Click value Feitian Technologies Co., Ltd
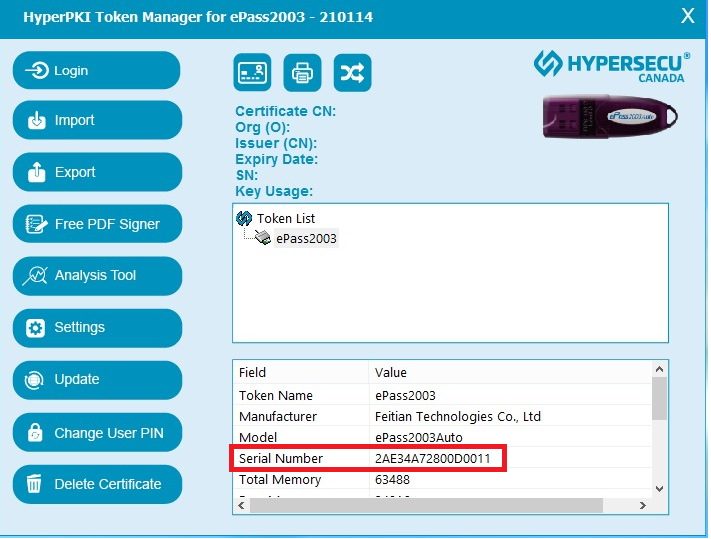 coord(458,417)
